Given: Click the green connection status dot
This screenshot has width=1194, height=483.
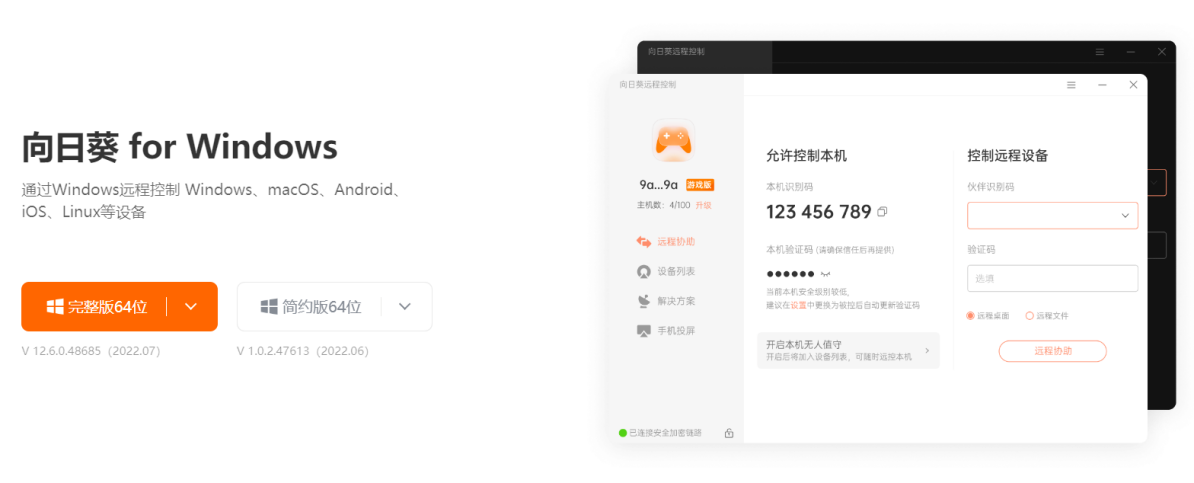Looking at the screenshot, I should click(x=622, y=433).
